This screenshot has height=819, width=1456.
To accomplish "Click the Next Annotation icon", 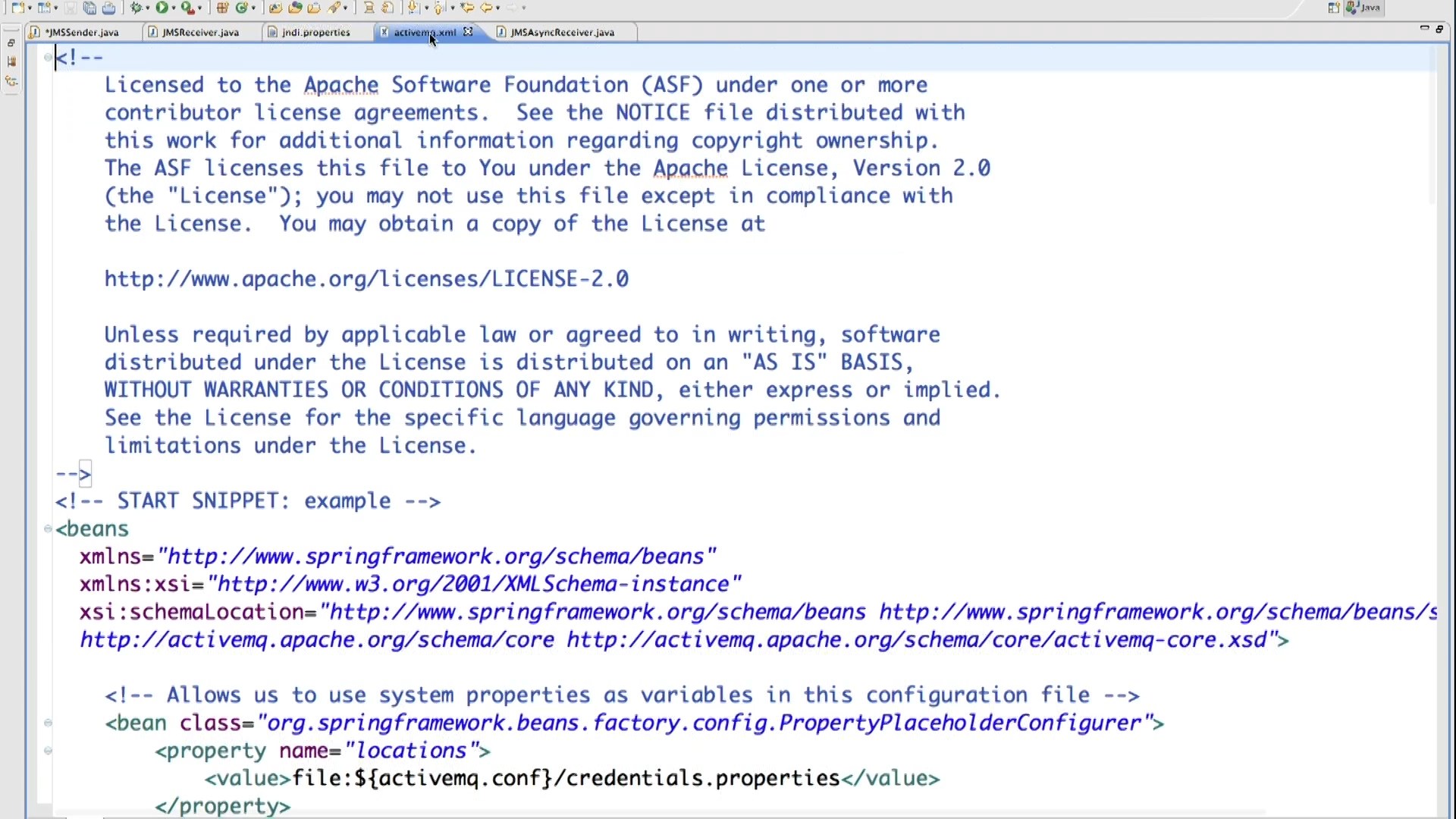I will click(x=413, y=8).
